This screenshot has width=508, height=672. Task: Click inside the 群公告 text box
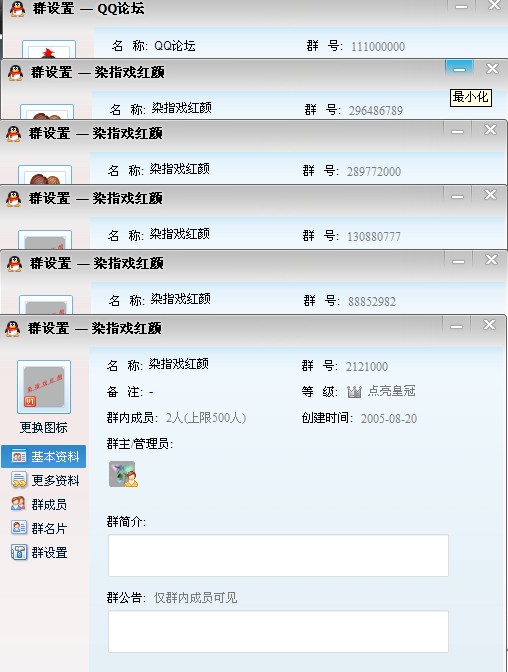(278, 632)
